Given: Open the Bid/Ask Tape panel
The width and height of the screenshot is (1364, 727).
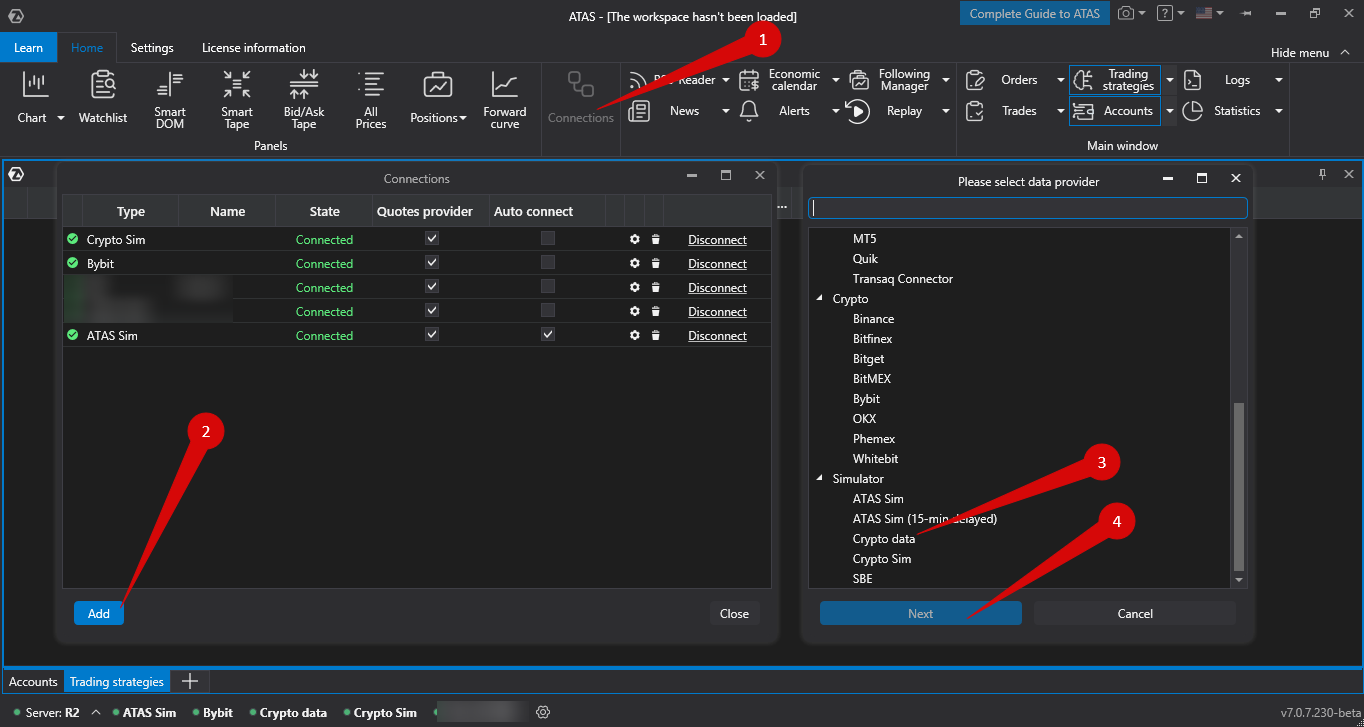Looking at the screenshot, I should [x=304, y=100].
